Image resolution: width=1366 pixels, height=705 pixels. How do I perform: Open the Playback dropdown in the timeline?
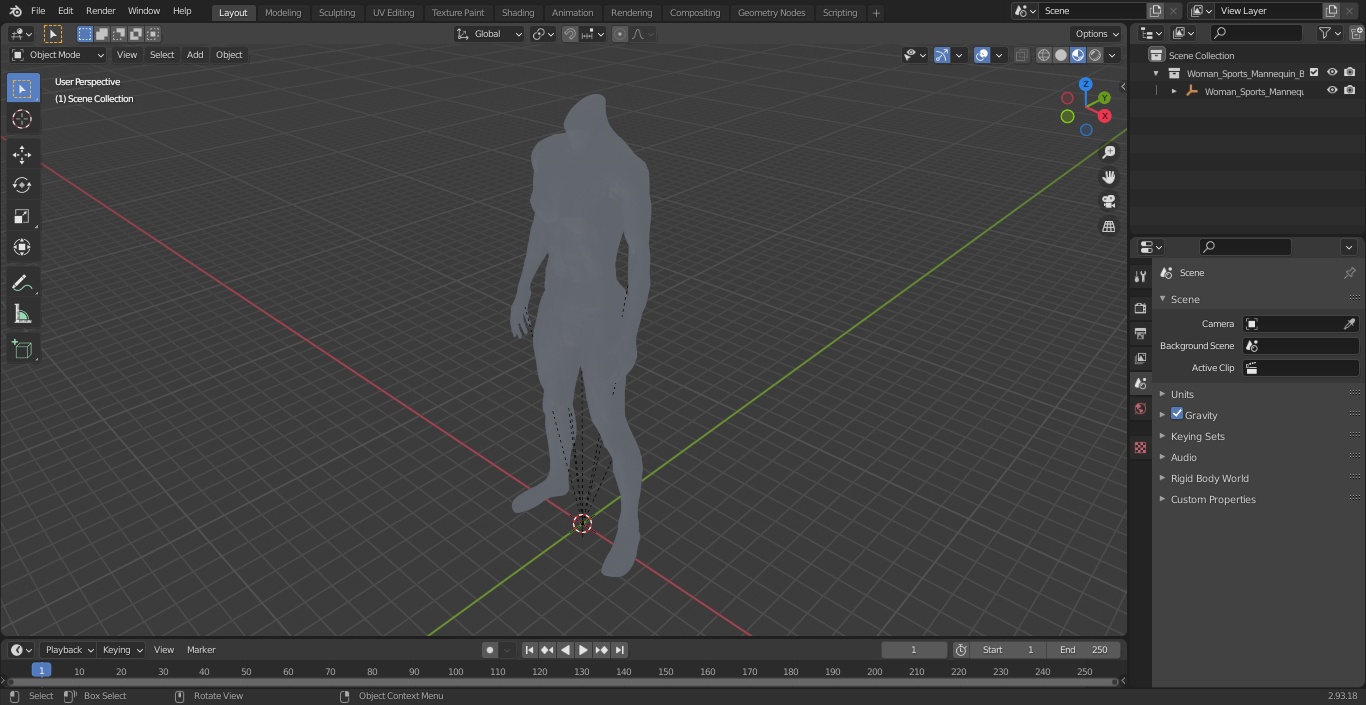click(x=69, y=650)
